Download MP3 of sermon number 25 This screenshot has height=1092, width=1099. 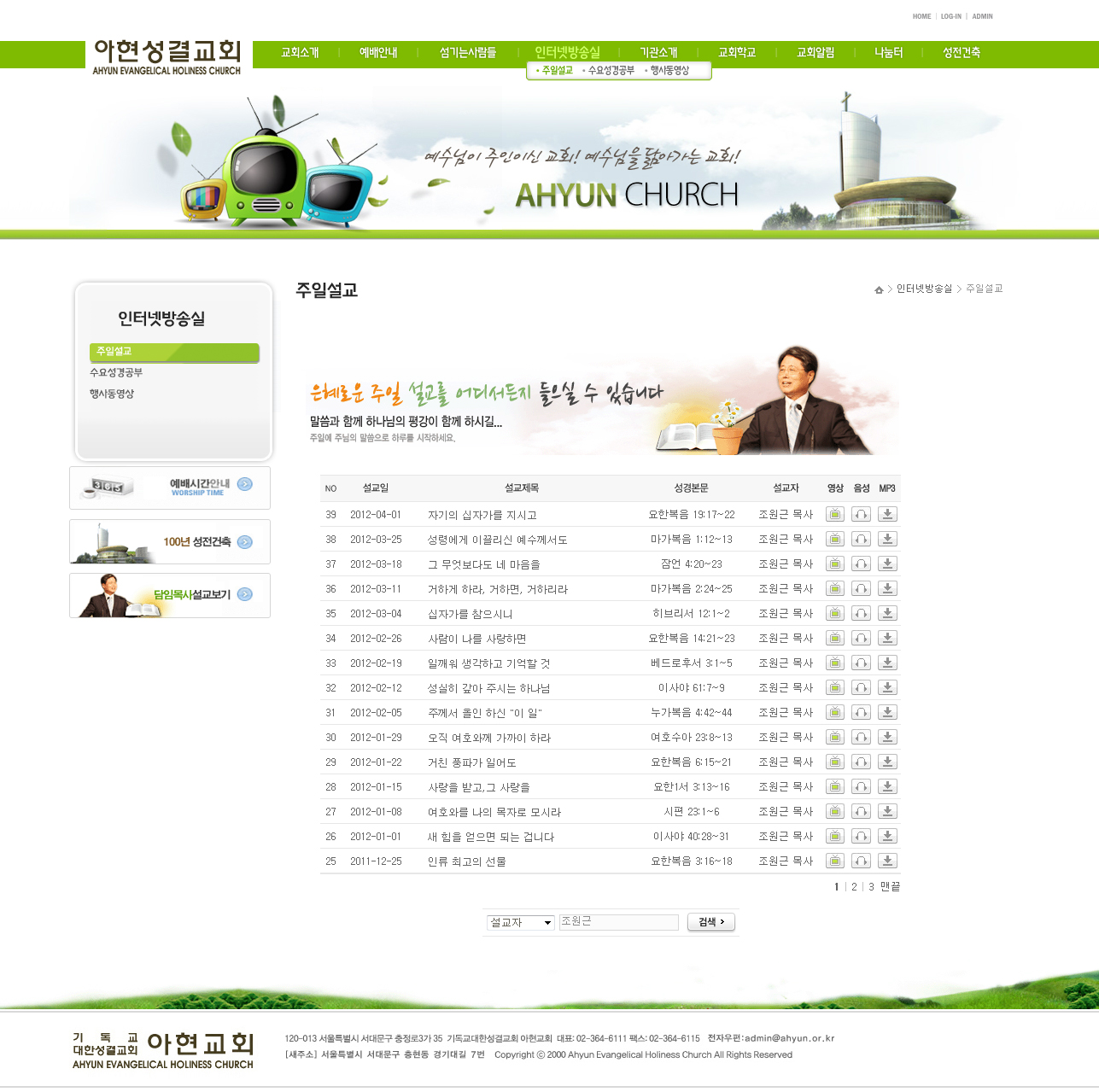click(887, 861)
